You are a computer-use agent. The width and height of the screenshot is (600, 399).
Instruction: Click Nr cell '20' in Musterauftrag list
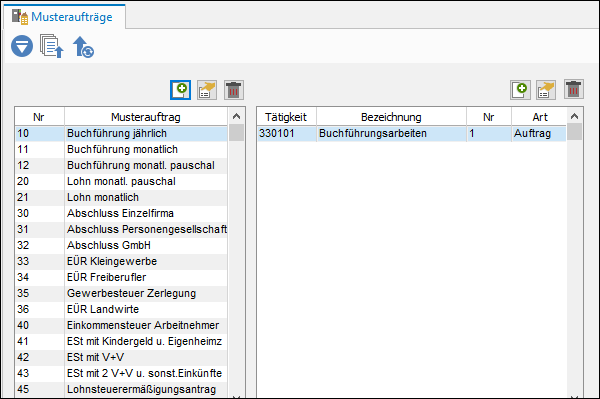40,181
